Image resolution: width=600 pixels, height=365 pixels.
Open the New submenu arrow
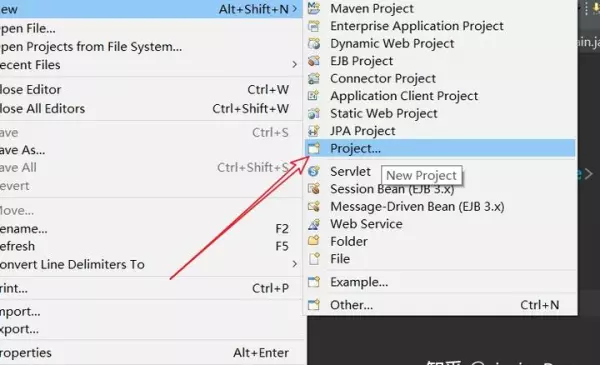(294, 8)
